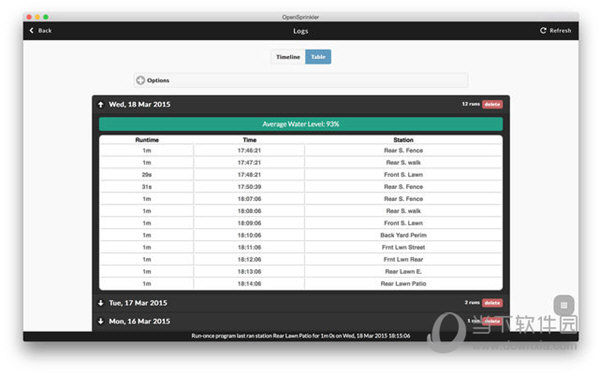This screenshot has width=600, height=373.
Task: Click the Station column header
Action: tap(403, 140)
